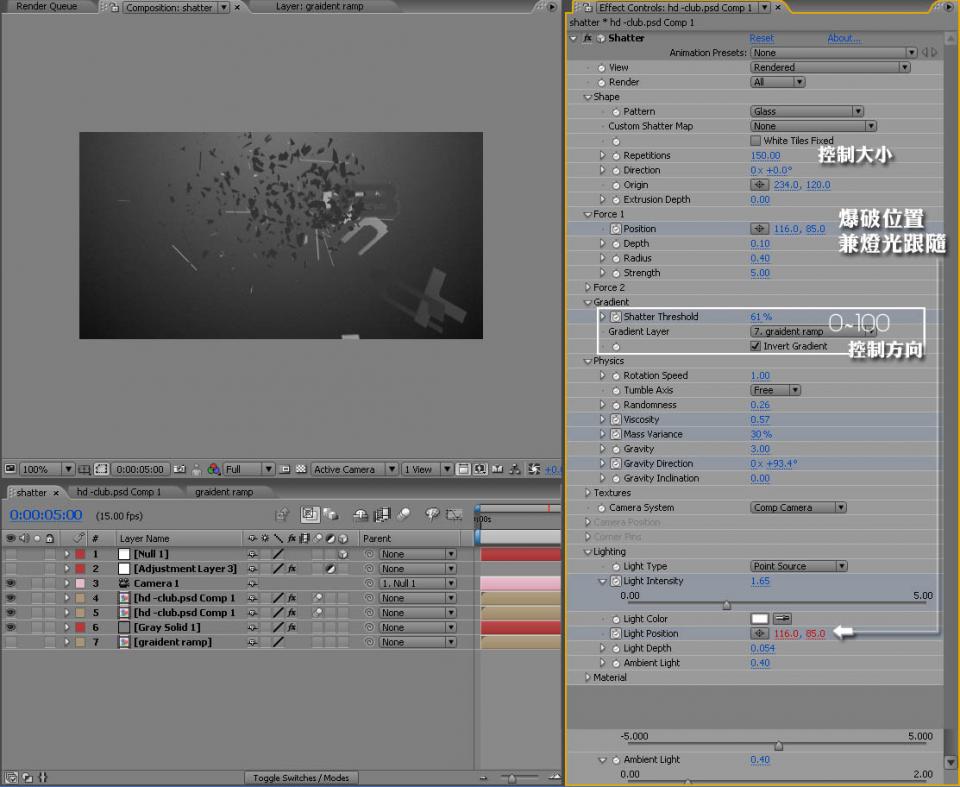Click the Origin point picker crosshair button
This screenshot has width=960, height=787.
pos(759,185)
